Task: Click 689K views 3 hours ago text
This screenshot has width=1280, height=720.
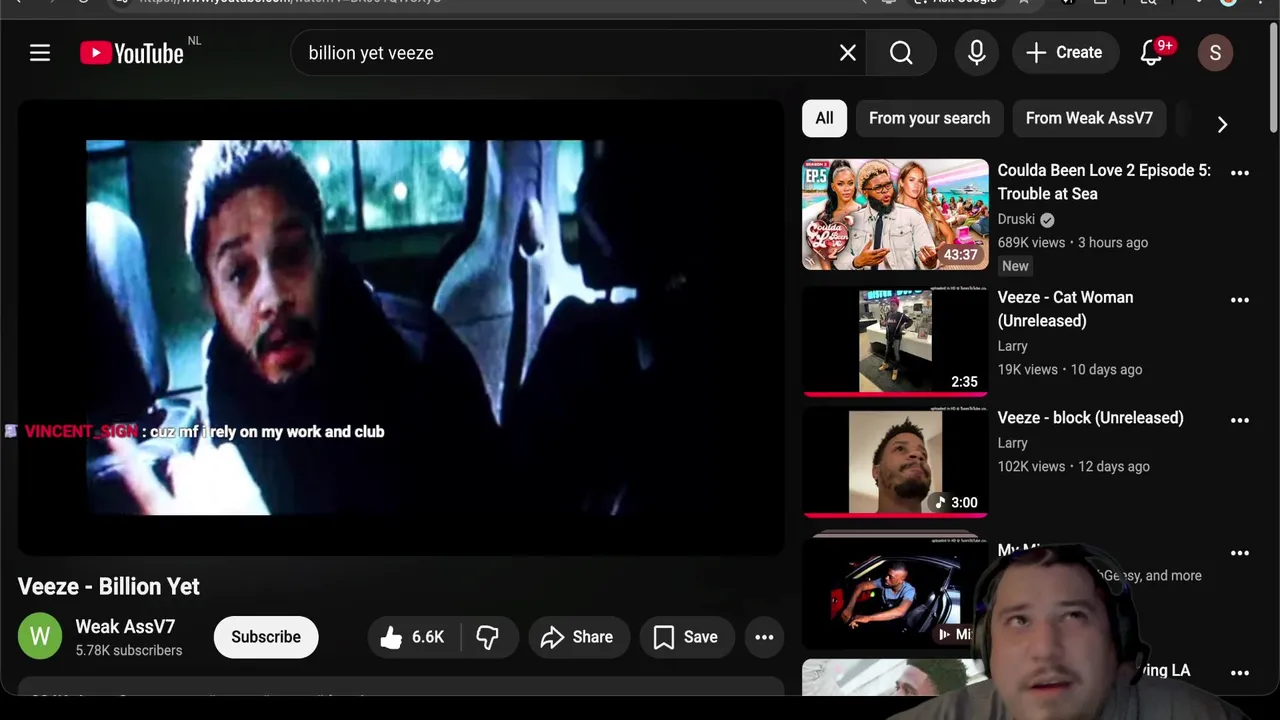Action: click(x=1073, y=243)
